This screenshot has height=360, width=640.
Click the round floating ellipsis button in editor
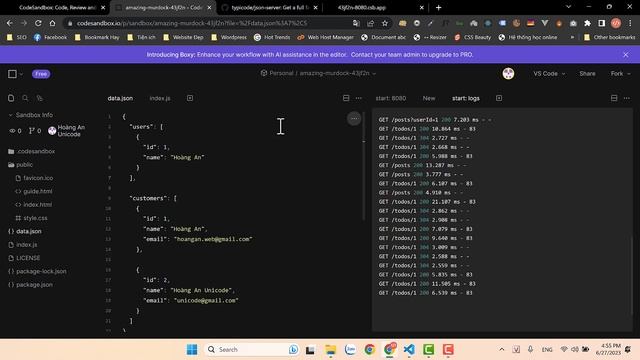354,119
